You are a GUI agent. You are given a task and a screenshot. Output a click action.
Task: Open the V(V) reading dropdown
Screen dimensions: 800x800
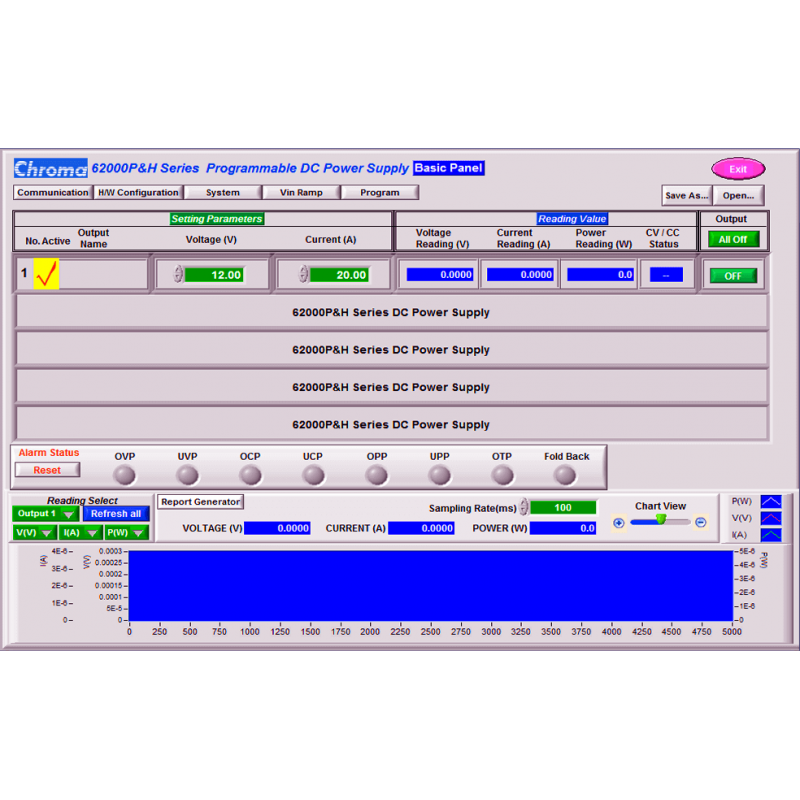tap(34, 533)
